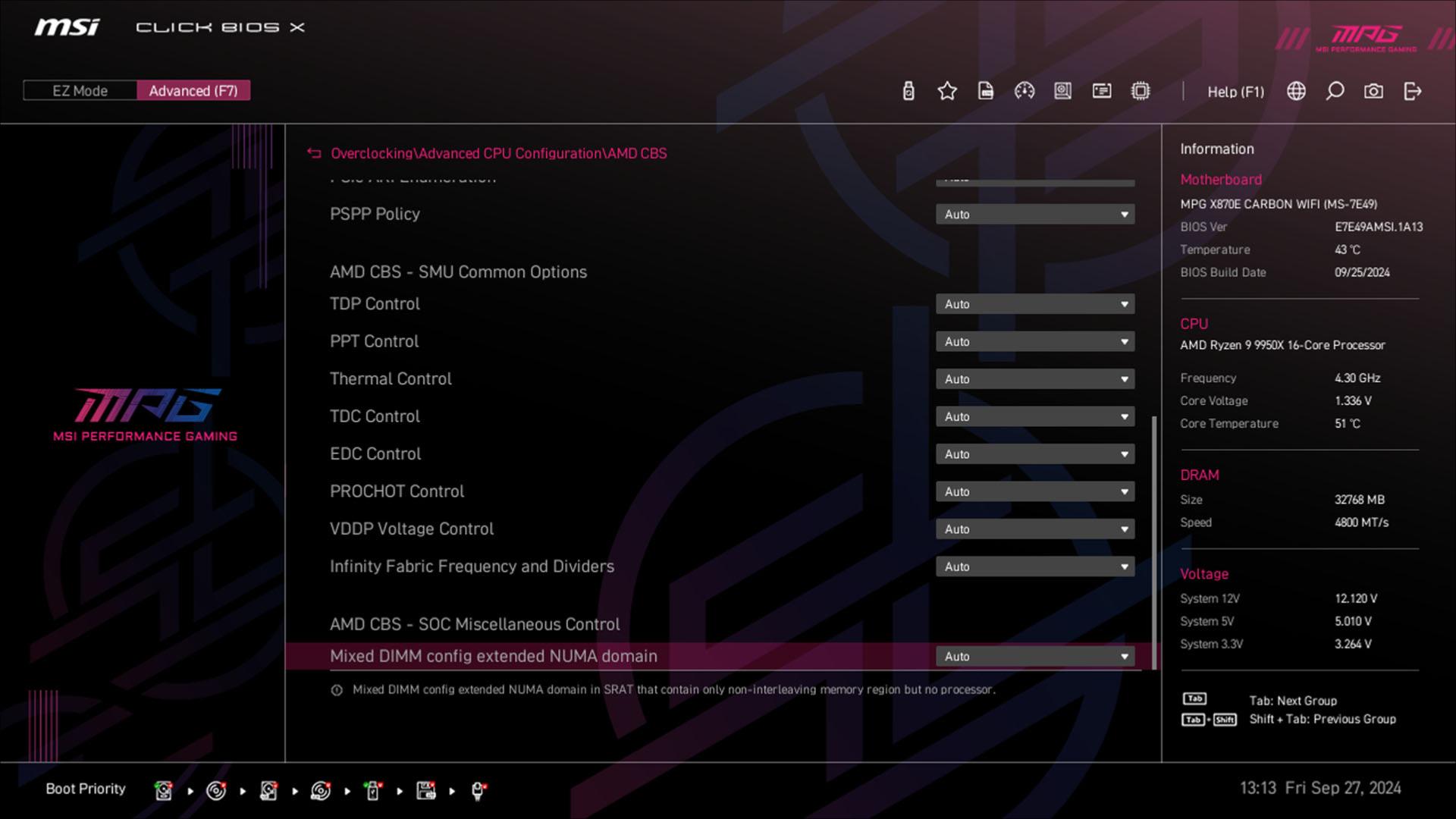Click the exit BIOS icon
The width and height of the screenshot is (1456, 819).
click(x=1412, y=91)
